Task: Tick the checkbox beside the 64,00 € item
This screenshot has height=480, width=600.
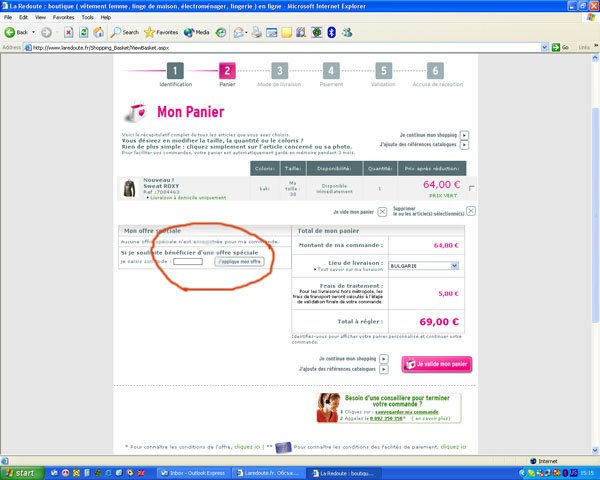Action: pyautogui.click(x=471, y=188)
